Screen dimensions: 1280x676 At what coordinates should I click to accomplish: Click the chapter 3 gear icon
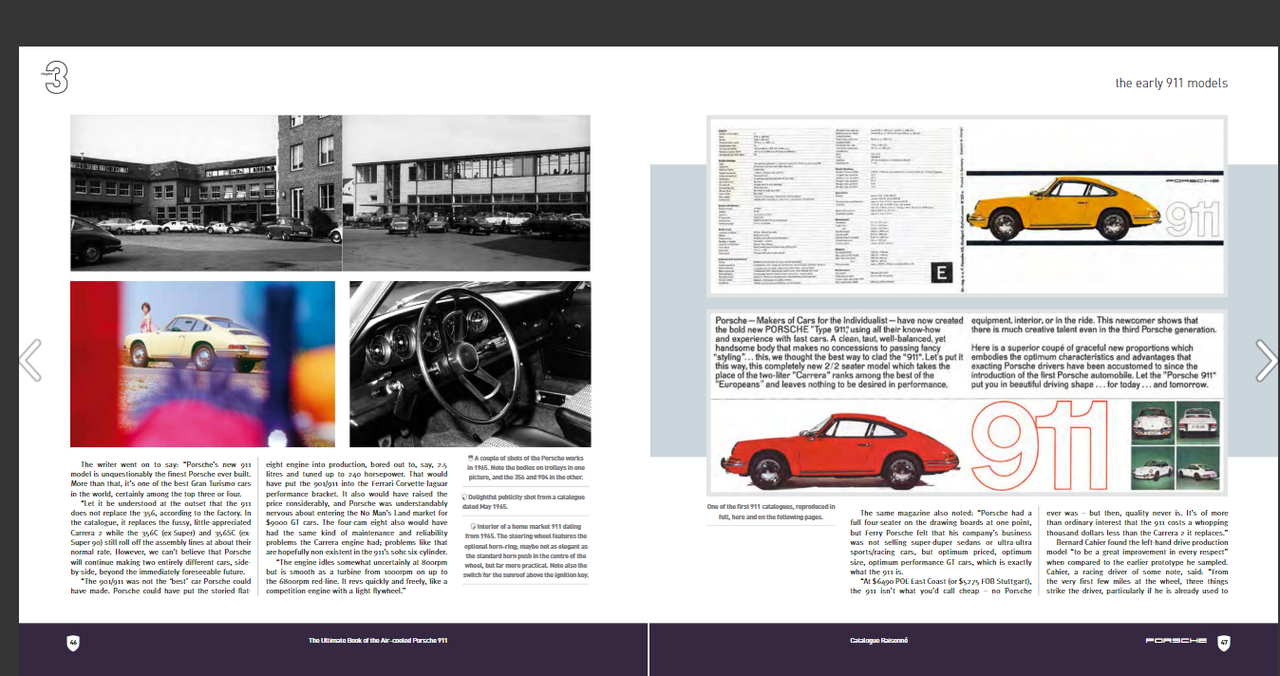pyautogui.click(x=55, y=76)
